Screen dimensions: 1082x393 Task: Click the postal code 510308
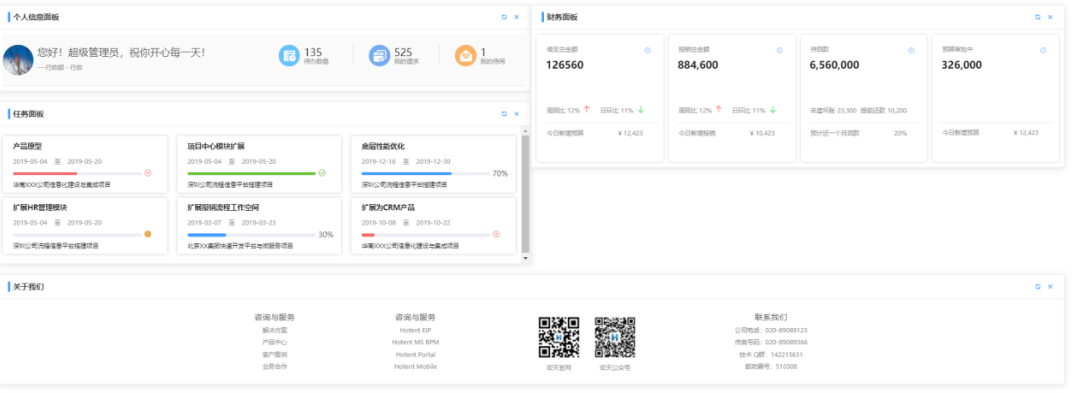click(787, 367)
